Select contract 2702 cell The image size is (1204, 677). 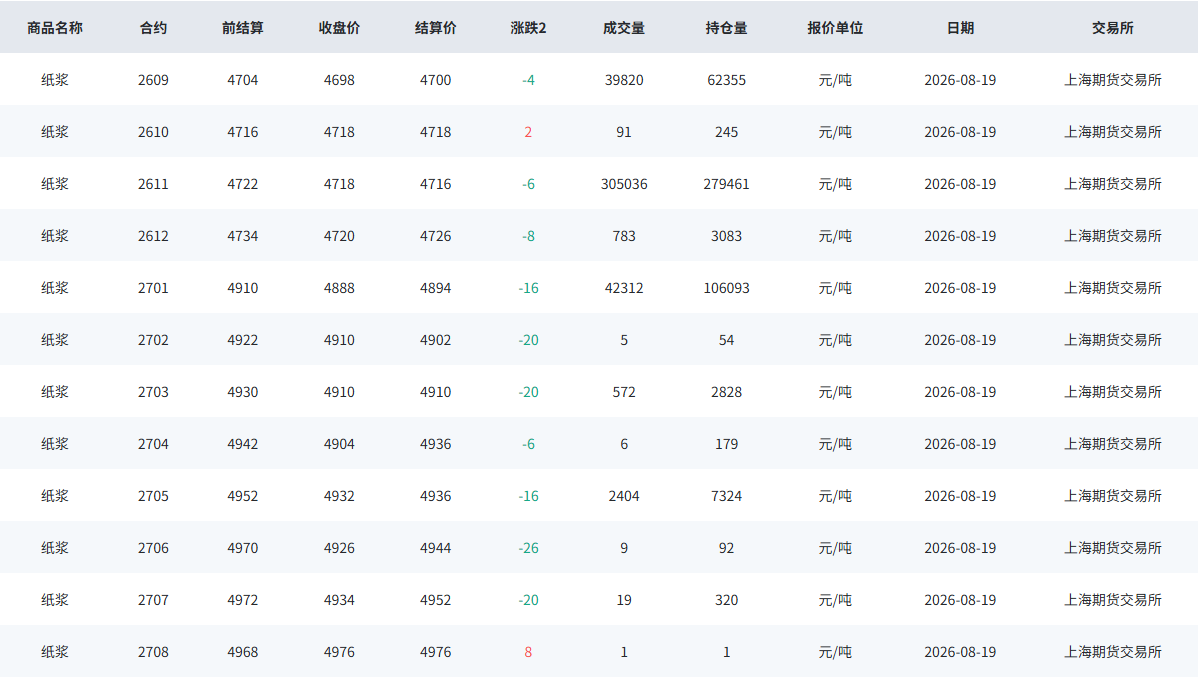point(153,340)
